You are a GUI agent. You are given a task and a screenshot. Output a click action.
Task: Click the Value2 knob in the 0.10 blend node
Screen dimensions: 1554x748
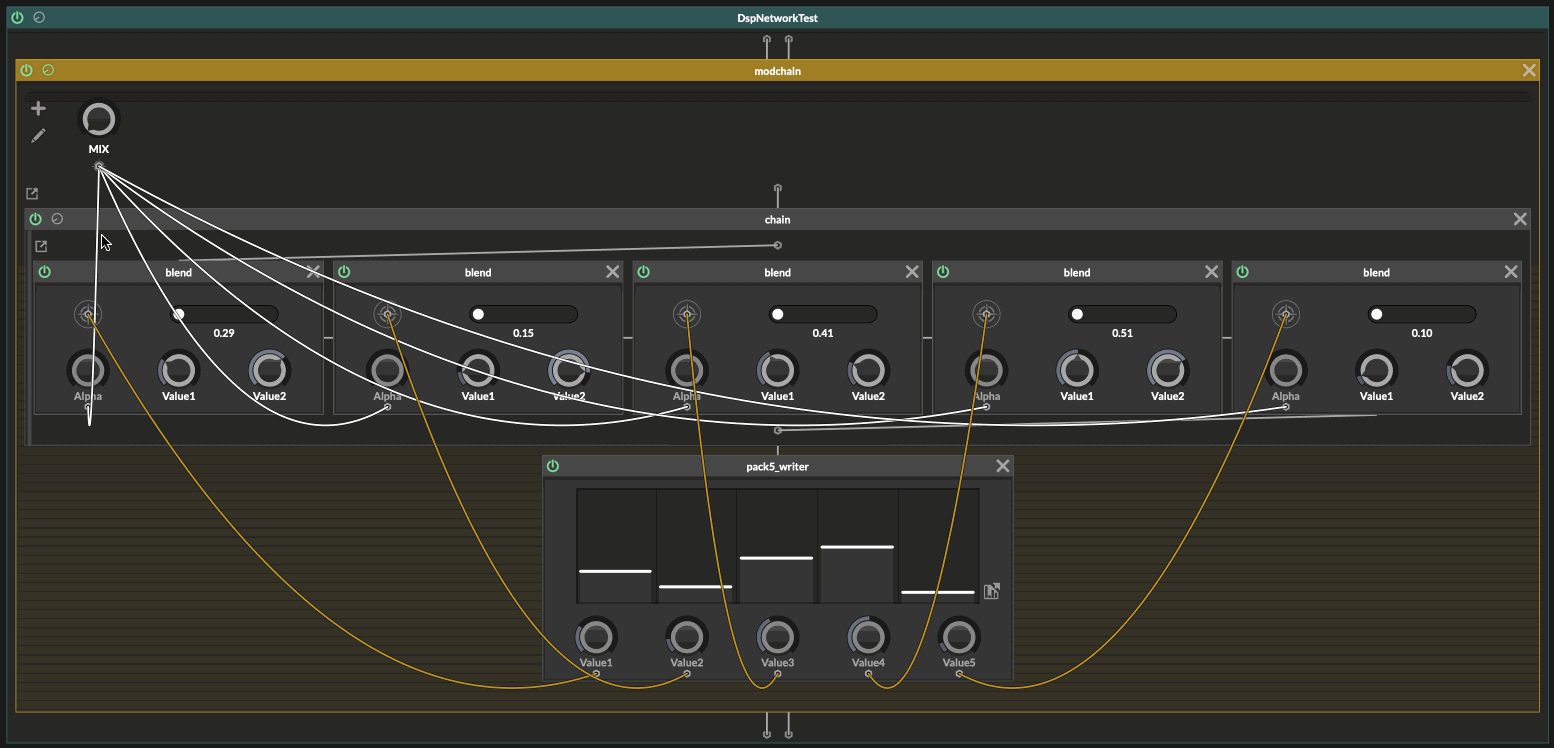1467,370
